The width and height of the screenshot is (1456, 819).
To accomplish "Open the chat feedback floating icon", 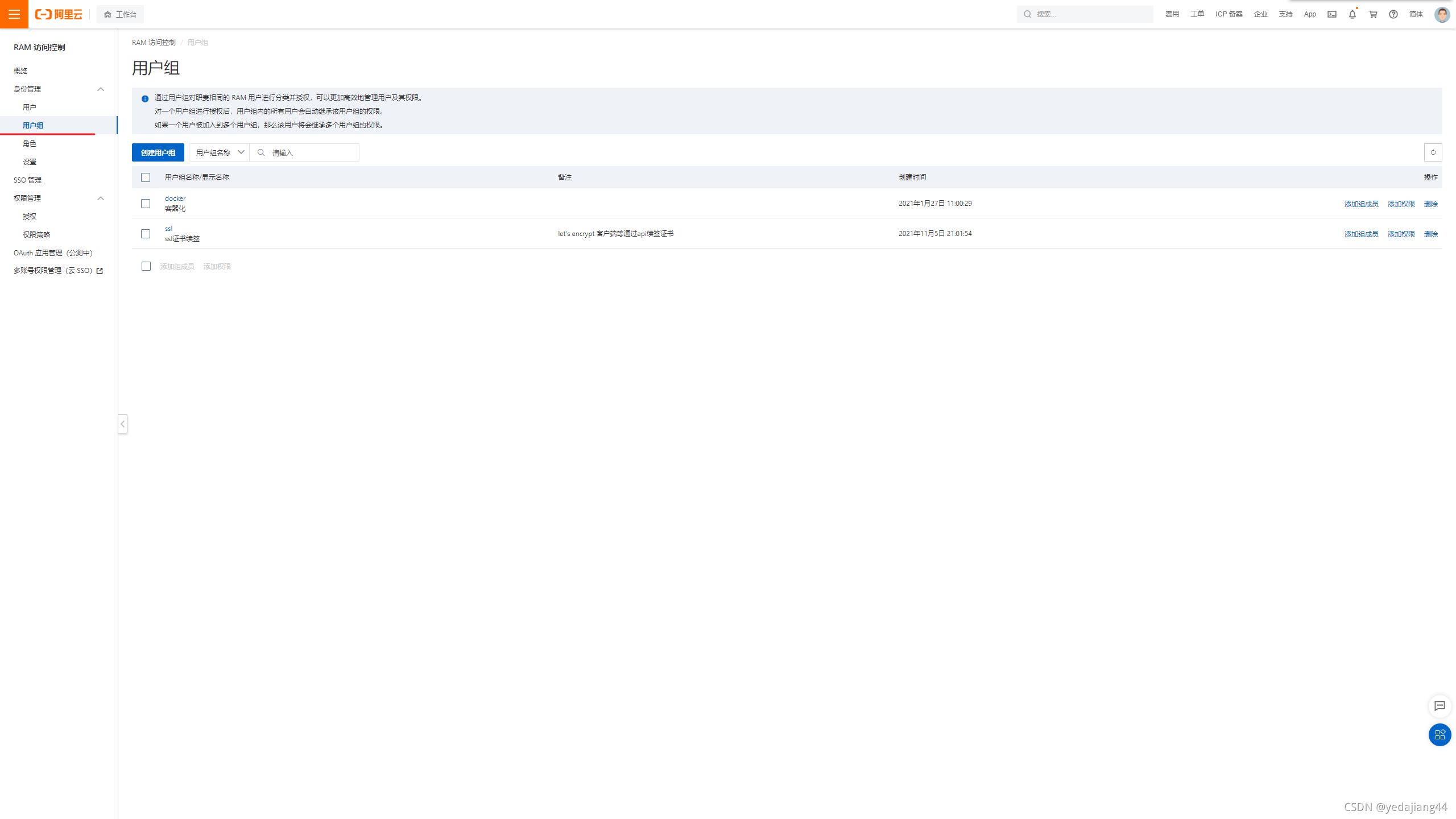I will [1440, 706].
